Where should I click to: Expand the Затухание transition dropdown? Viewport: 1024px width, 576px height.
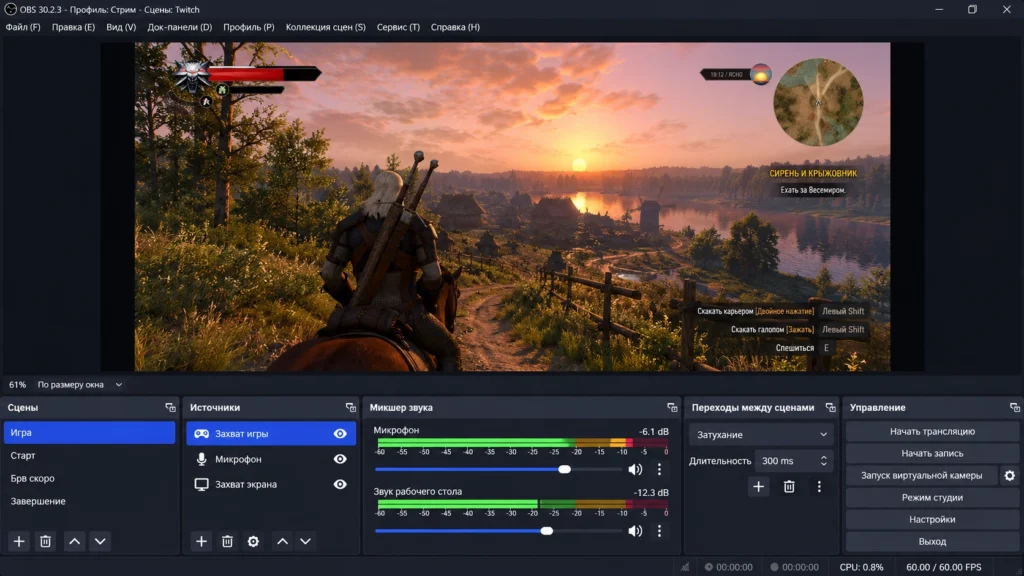click(761, 434)
